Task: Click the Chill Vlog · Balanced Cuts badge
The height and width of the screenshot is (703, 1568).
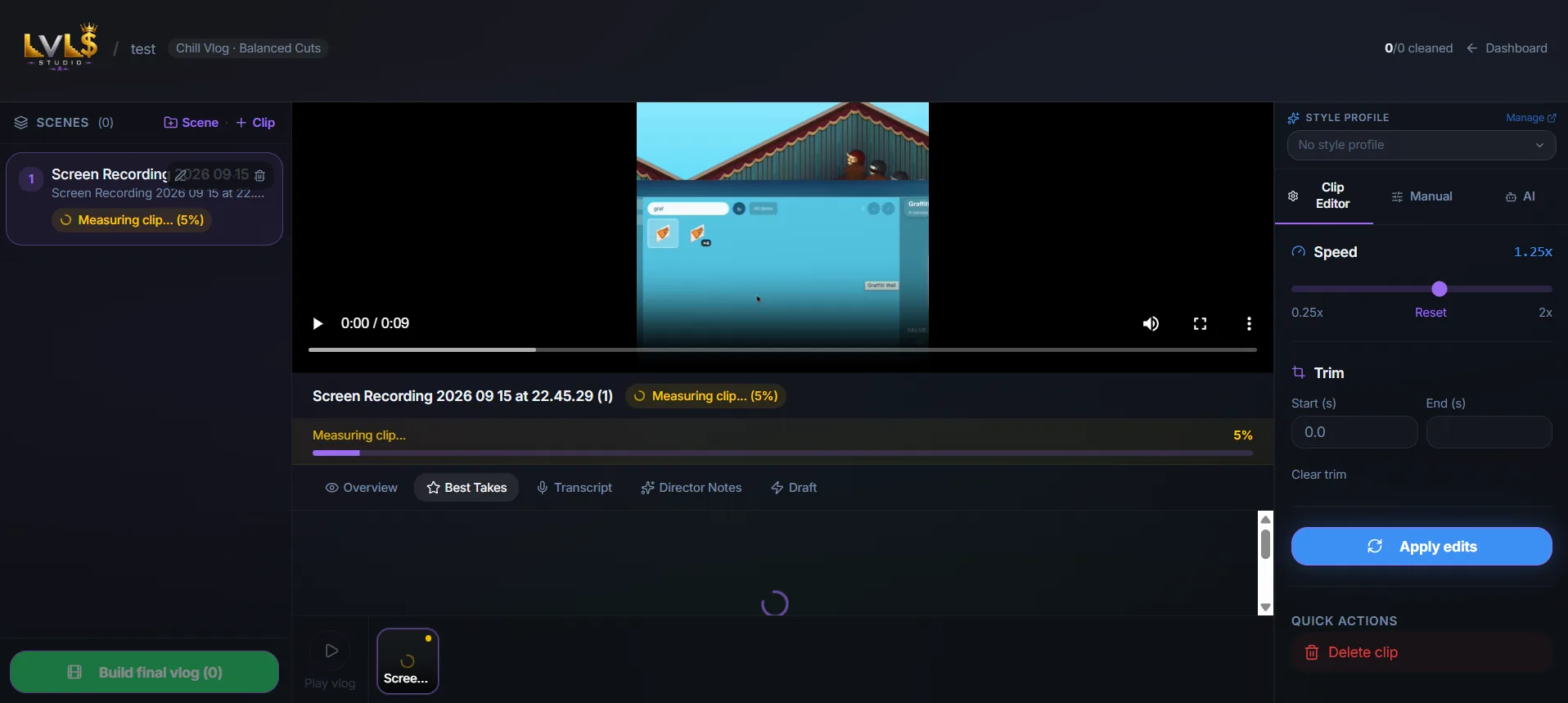Action: [248, 48]
